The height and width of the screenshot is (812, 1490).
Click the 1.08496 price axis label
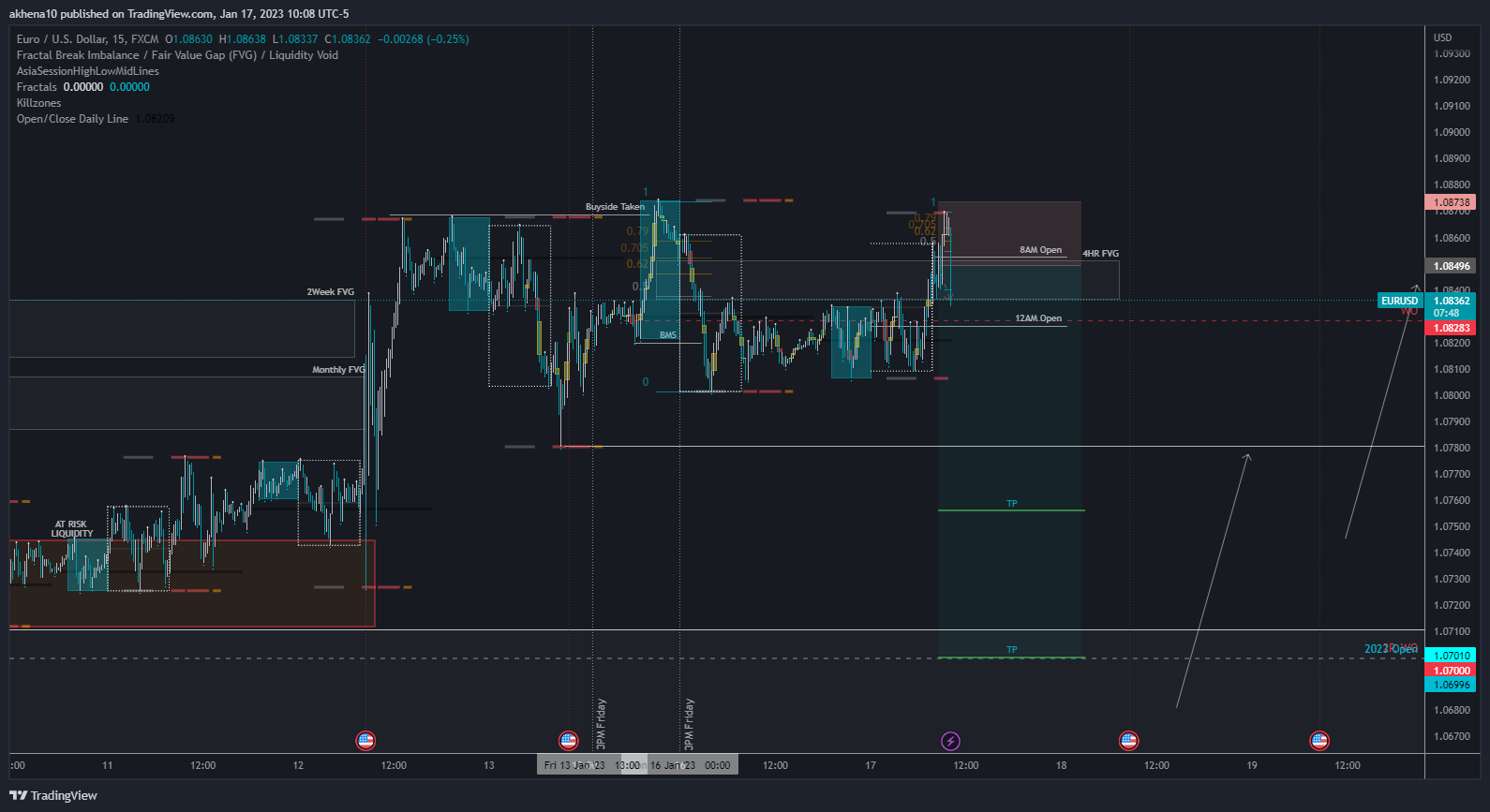1451,266
